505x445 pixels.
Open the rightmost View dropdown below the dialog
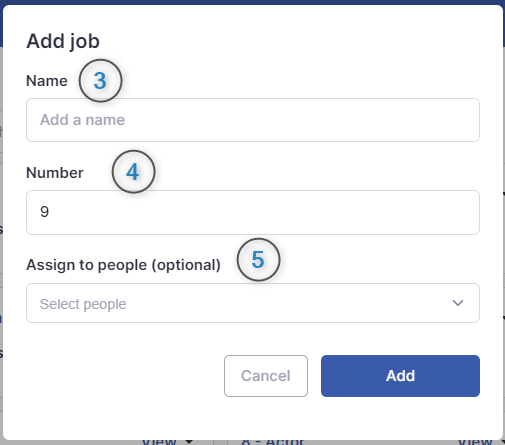click(x=478, y=442)
